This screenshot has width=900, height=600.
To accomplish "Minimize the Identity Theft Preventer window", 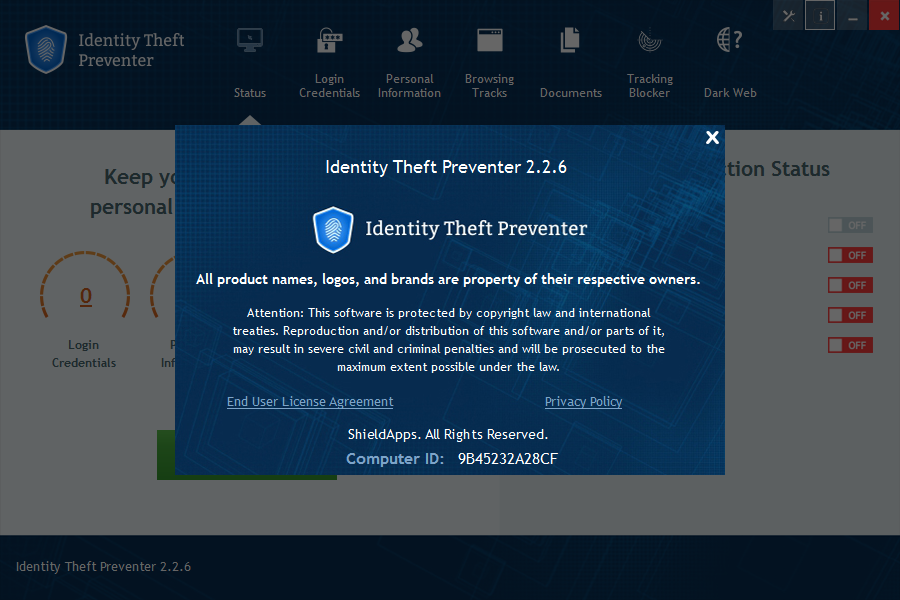I will 852,16.
